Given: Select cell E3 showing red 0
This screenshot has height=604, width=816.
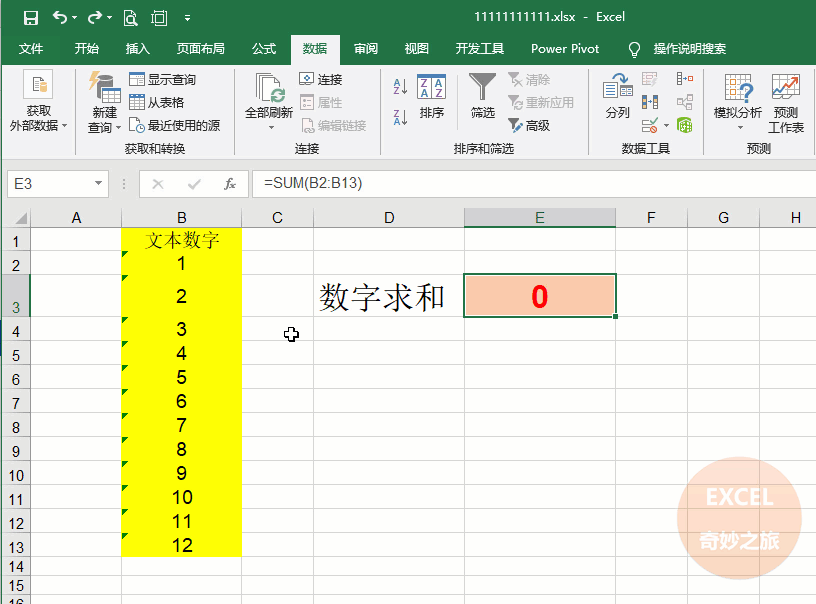Looking at the screenshot, I should point(540,295).
